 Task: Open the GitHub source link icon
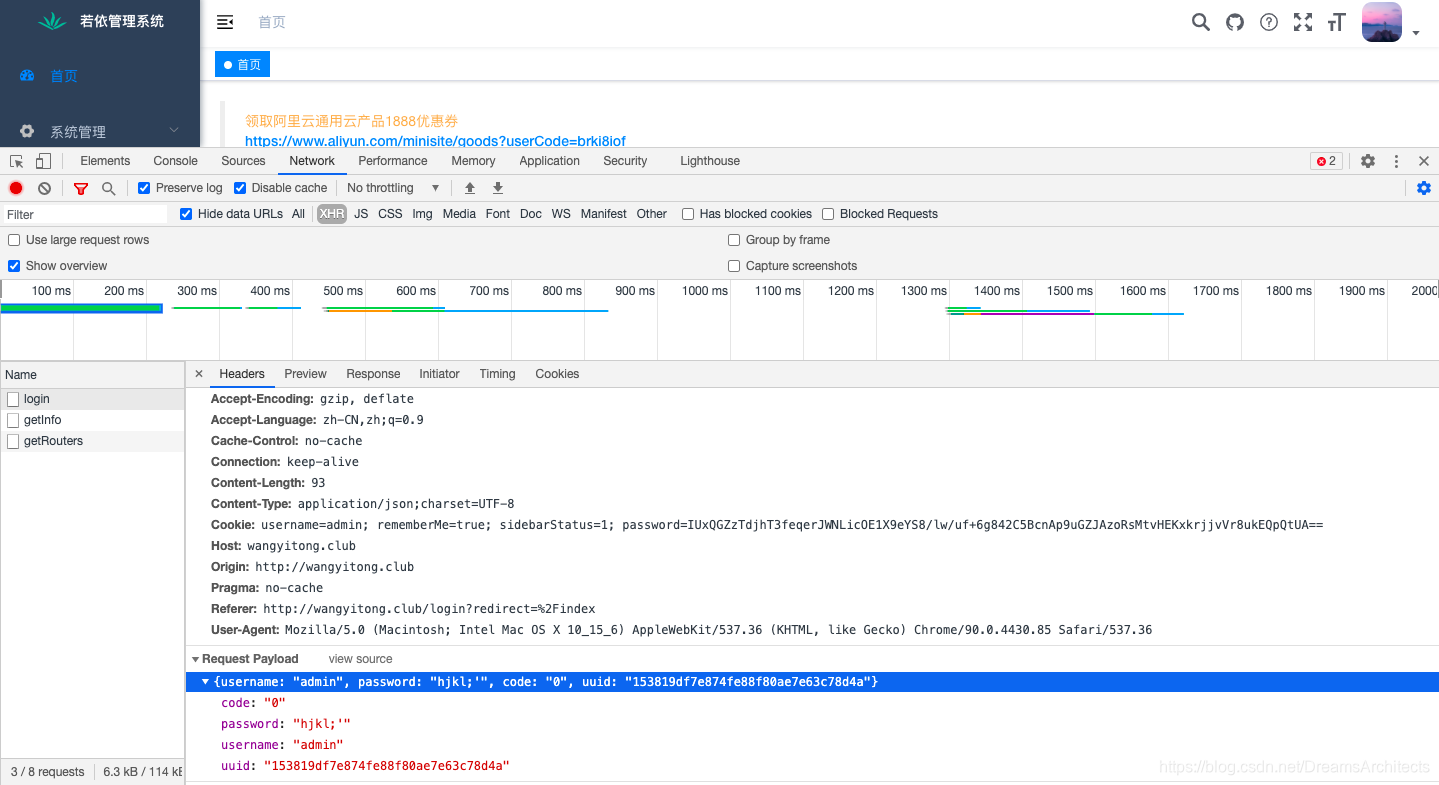pos(1235,22)
